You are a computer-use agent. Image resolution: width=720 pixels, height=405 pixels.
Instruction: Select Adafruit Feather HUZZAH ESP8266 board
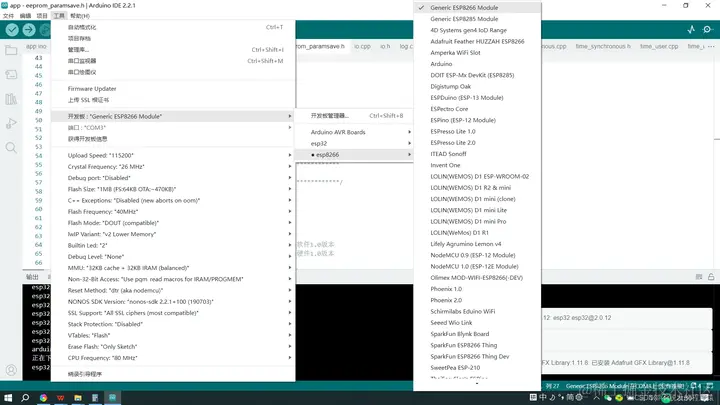(x=477, y=41)
